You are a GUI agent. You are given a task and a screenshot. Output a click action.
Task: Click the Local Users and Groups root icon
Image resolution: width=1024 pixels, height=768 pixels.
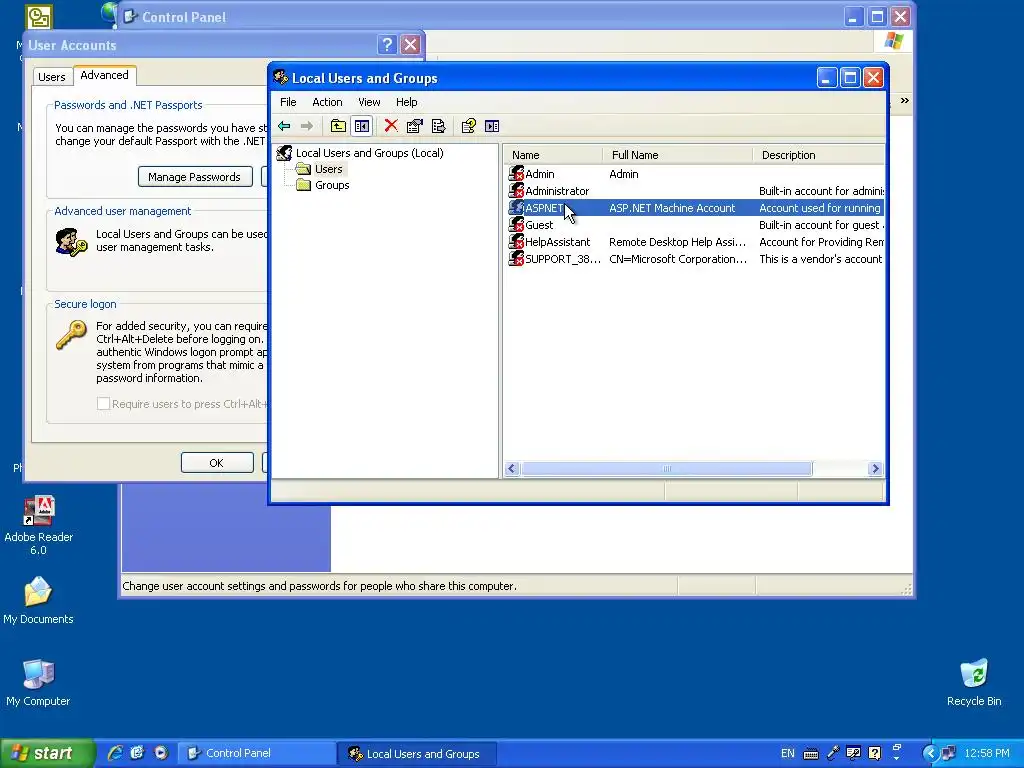coord(284,153)
